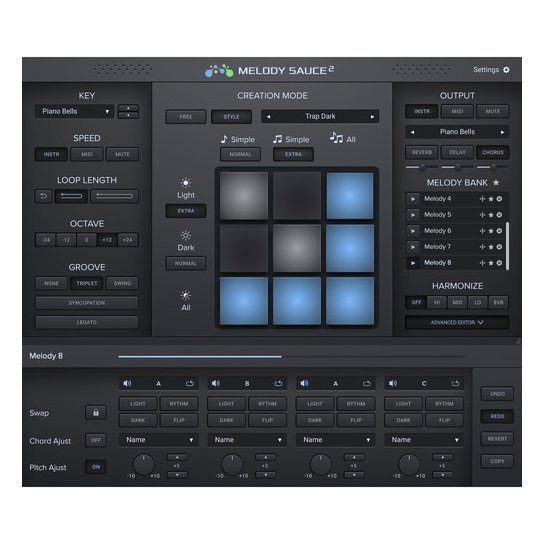Set Speed to MUTE

122,154
